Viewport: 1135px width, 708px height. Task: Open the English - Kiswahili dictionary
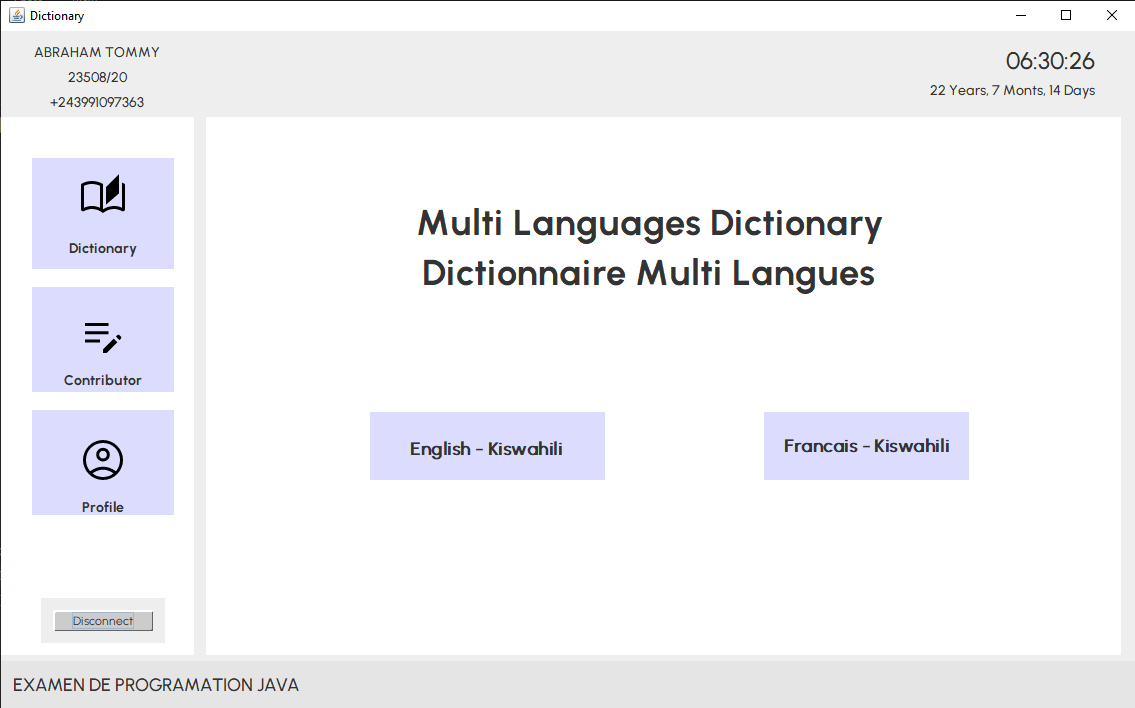point(487,446)
